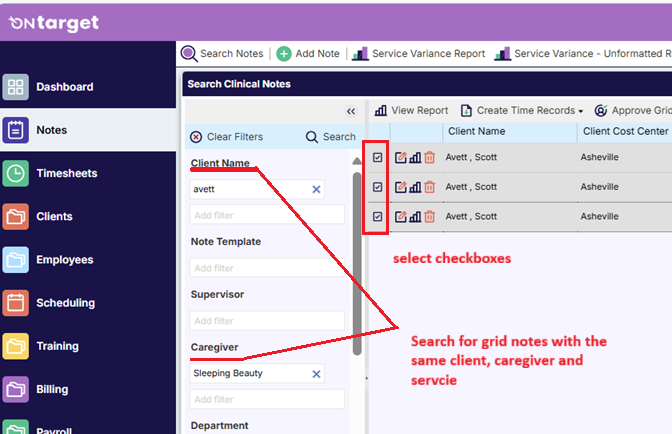The image size is (672, 434).
Task: Click the Search text in the filter panel
Action: pyautogui.click(x=339, y=137)
